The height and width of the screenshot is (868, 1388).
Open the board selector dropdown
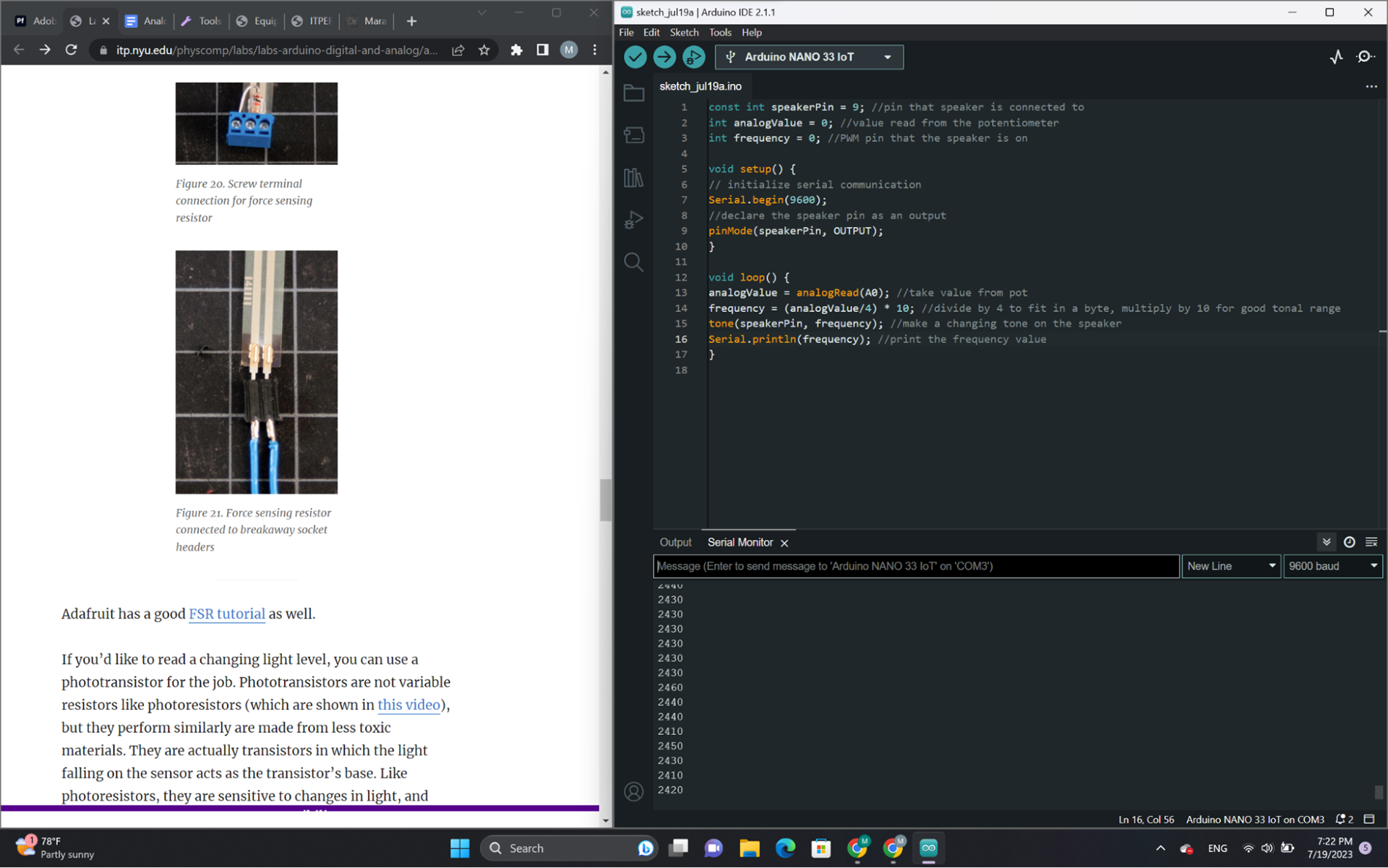(x=809, y=57)
